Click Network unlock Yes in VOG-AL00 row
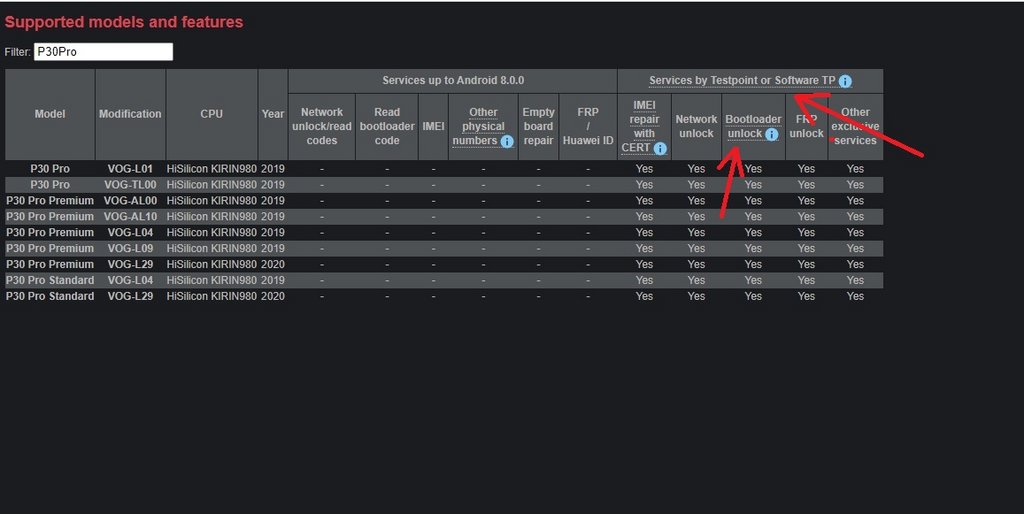Viewport: 1024px width, 514px height. tap(696, 201)
